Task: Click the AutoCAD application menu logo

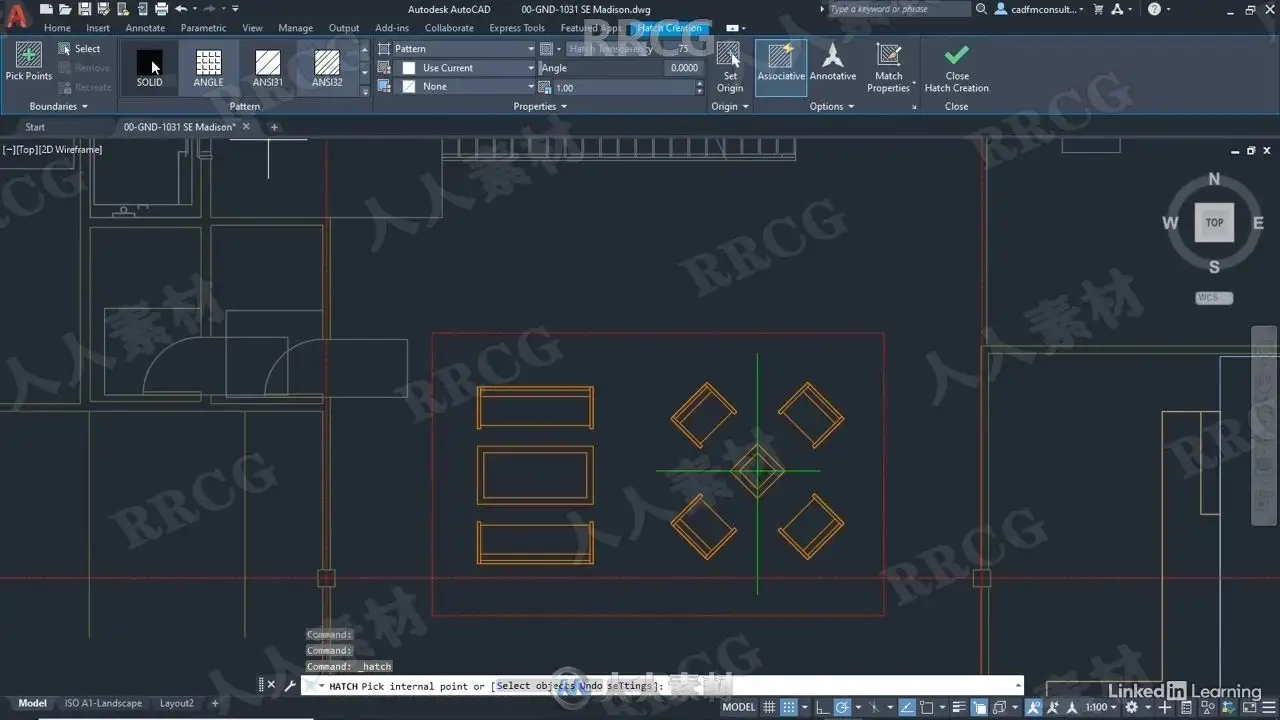Action: click(x=17, y=14)
